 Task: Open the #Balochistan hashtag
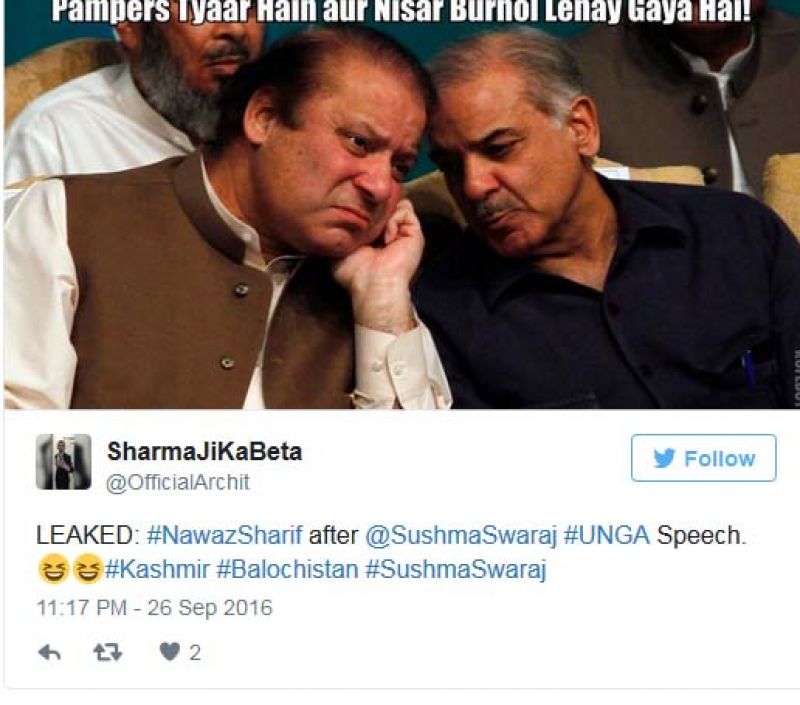pyautogui.click(x=287, y=569)
